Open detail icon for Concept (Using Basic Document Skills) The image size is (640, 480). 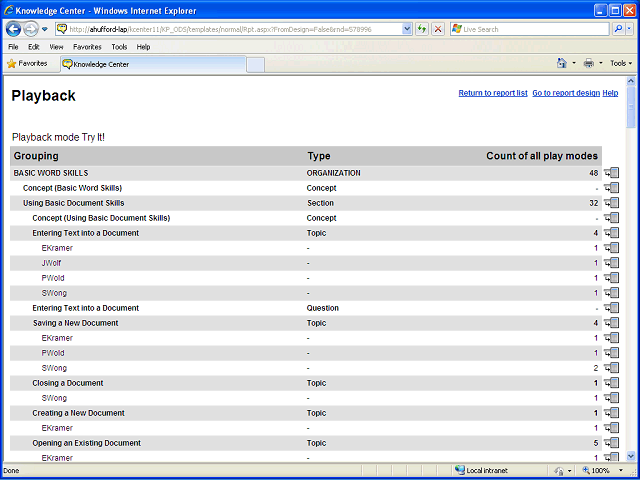[x=612, y=218]
